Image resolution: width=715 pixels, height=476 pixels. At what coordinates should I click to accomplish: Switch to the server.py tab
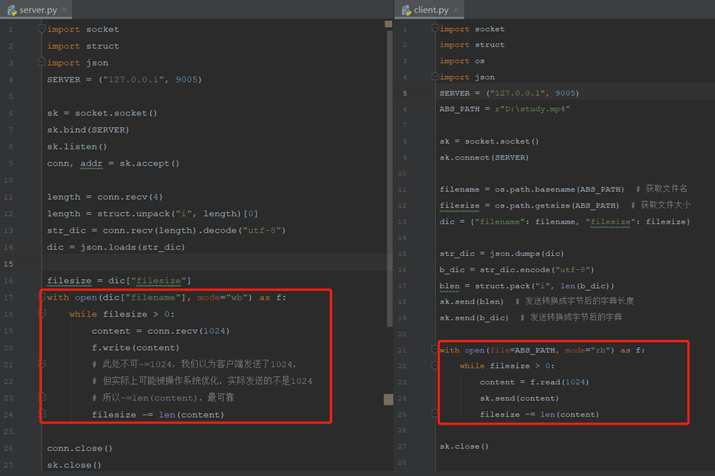(x=36, y=10)
